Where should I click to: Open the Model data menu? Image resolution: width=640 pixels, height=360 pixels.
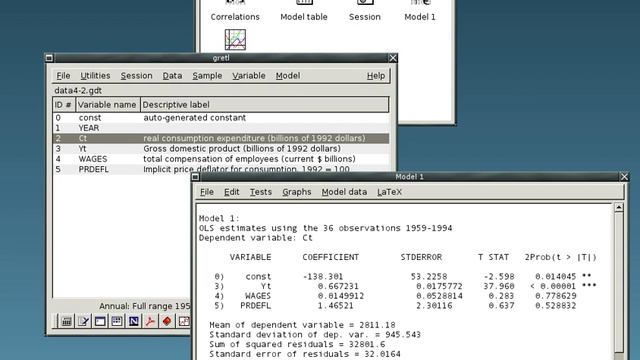coord(344,192)
